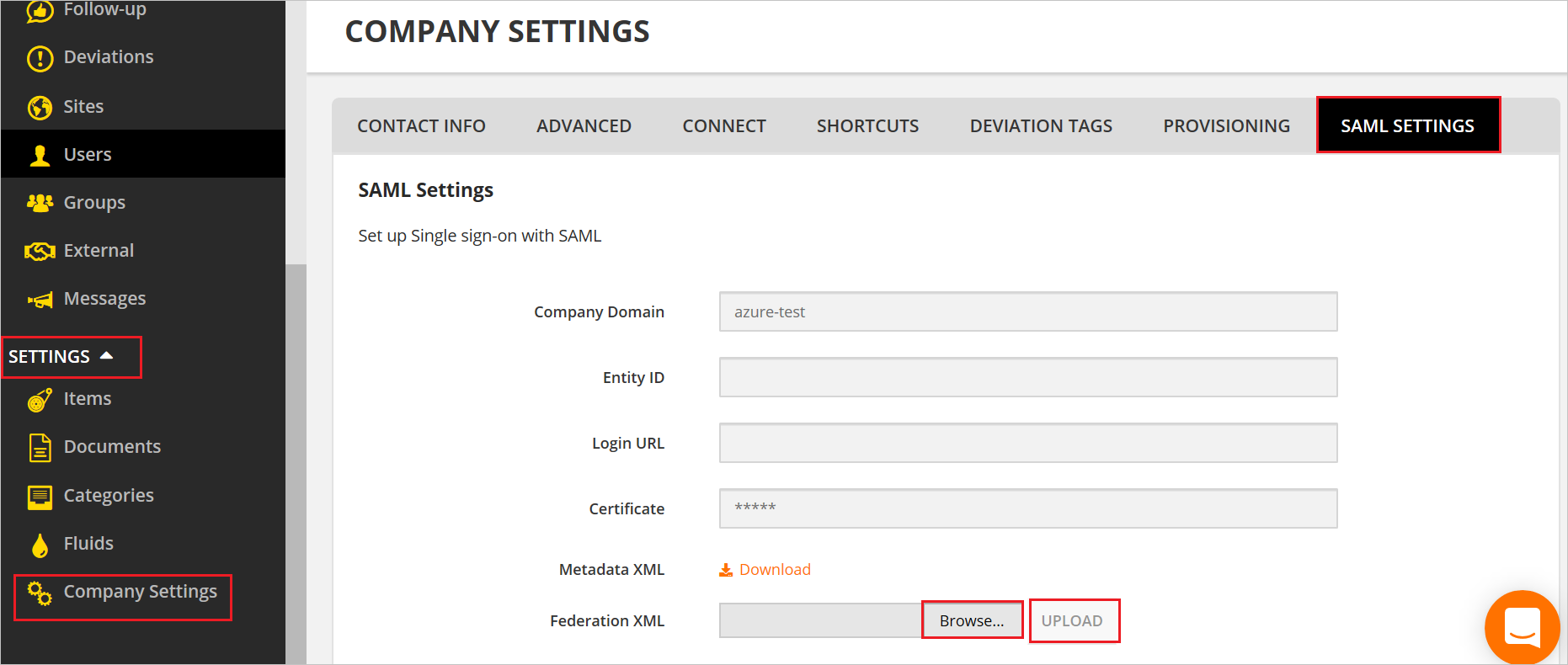This screenshot has width=1568, height=665.
Task: Click the External handshake icon
Action: [40, 251]
